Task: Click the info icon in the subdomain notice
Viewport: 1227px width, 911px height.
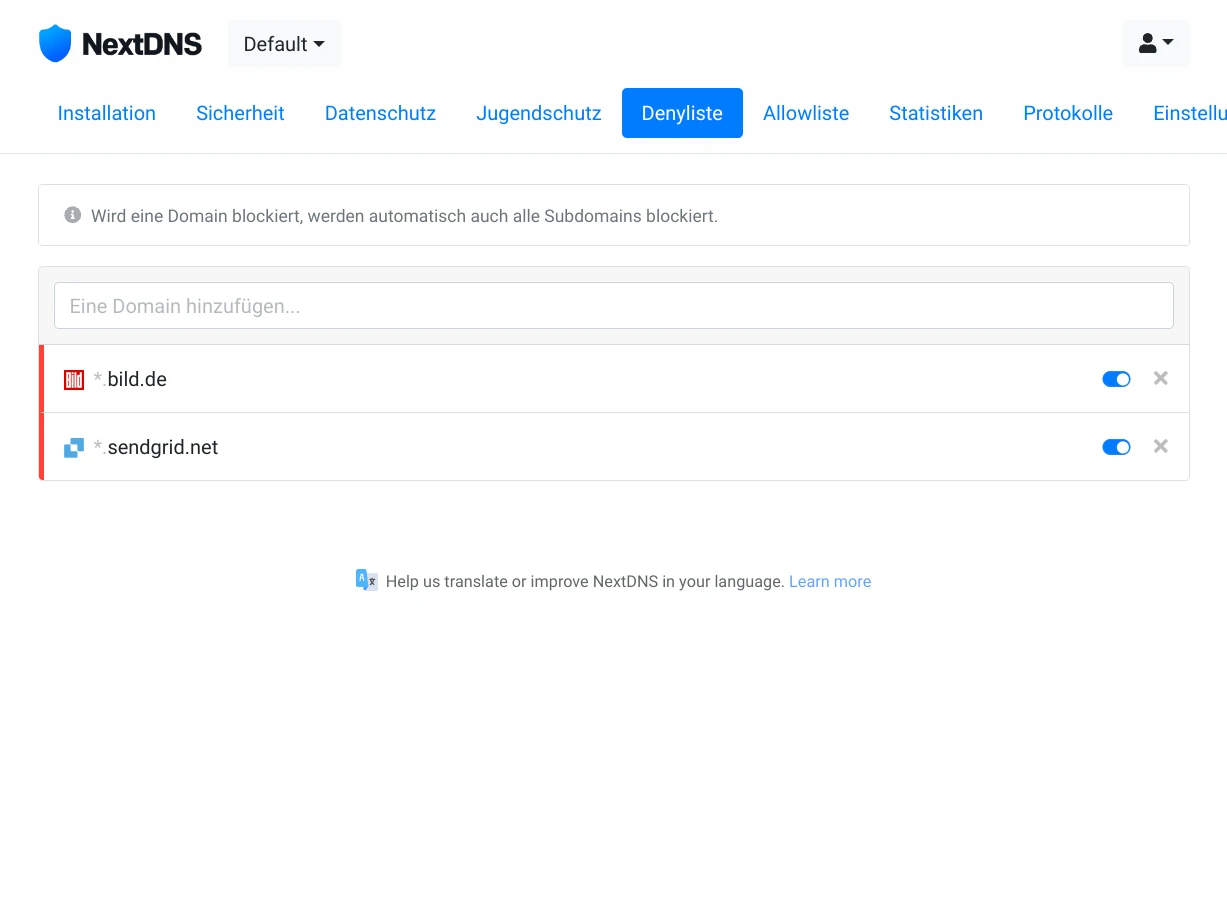Action: tap(72, 215)
